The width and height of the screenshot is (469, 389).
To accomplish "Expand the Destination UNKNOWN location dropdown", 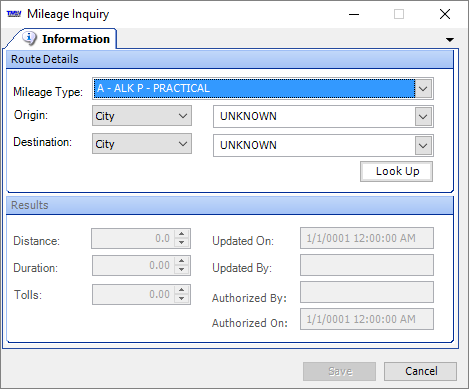I will point(423,146).
